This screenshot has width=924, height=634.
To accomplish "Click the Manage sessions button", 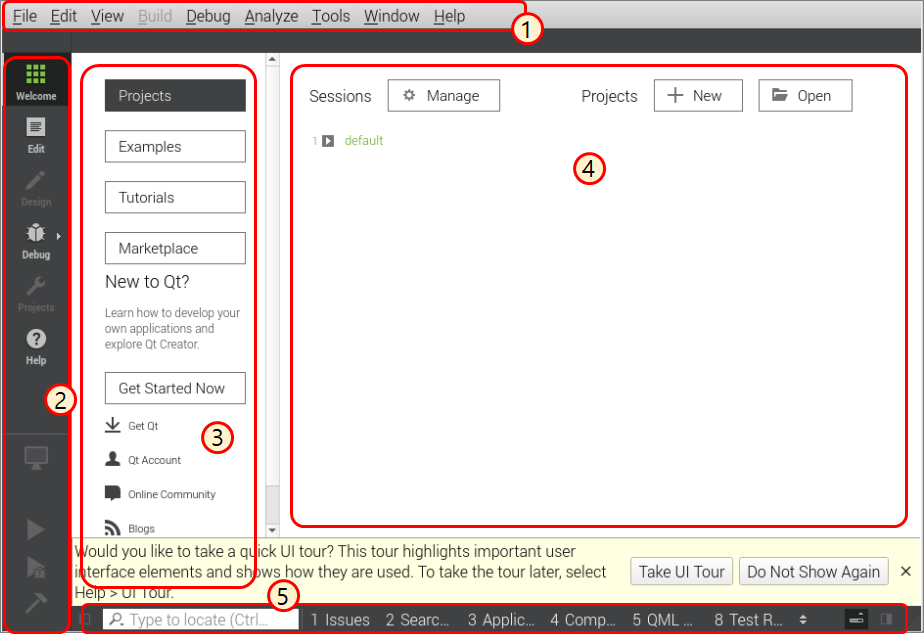I will click(444, 95).
